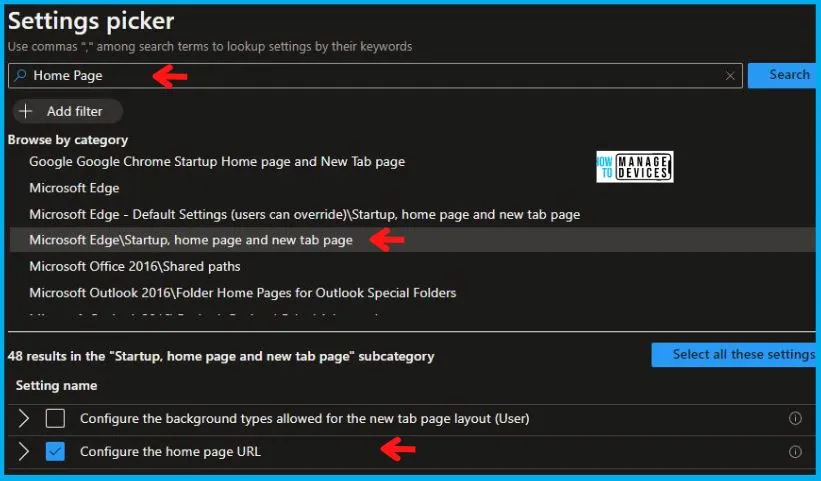Clear the Home Page search text
The width and height of the screenshot is (821, 481).
[730, 76]
